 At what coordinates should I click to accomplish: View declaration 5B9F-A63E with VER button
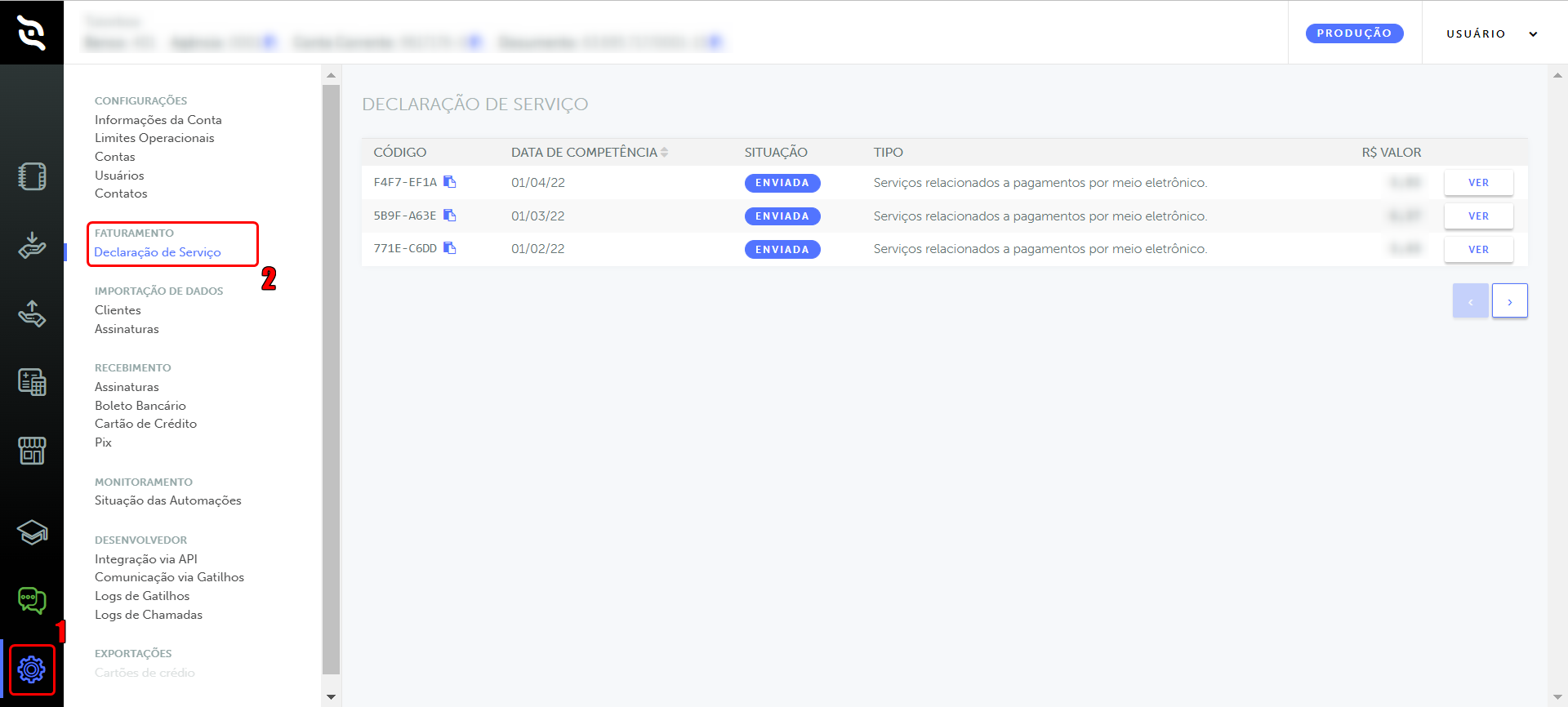[1478, 216]
